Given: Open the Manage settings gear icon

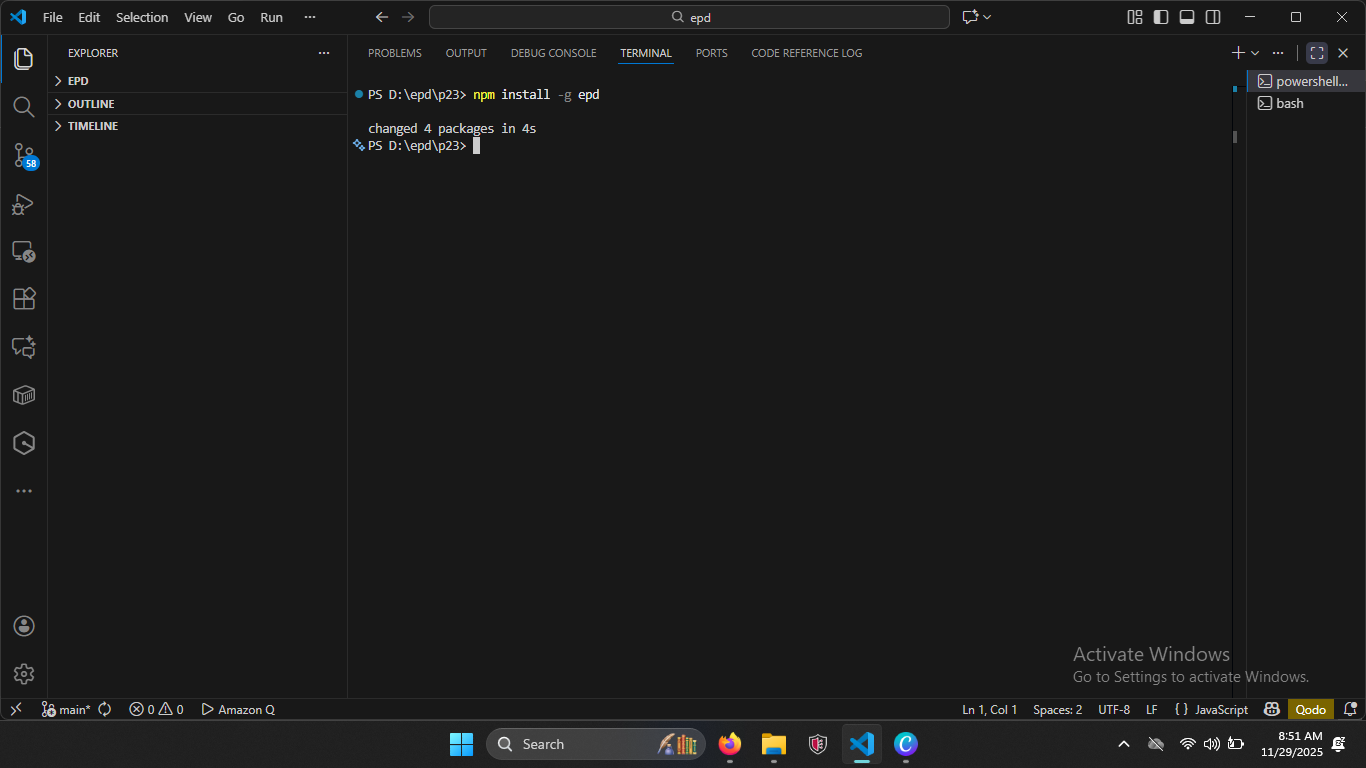Looking at the screenshot, I should (x=24, y=673).
